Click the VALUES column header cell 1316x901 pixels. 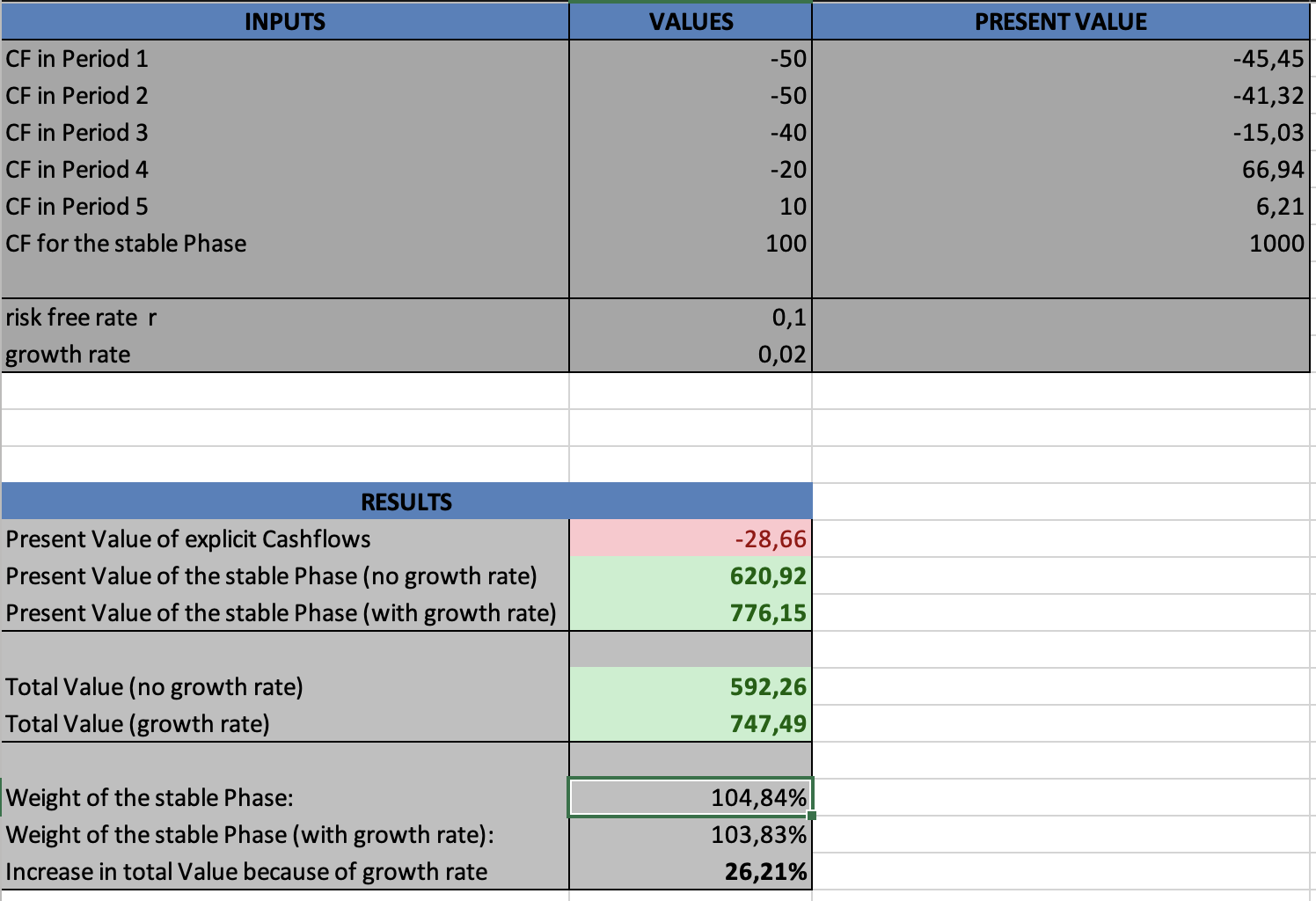tap(691, 22)
